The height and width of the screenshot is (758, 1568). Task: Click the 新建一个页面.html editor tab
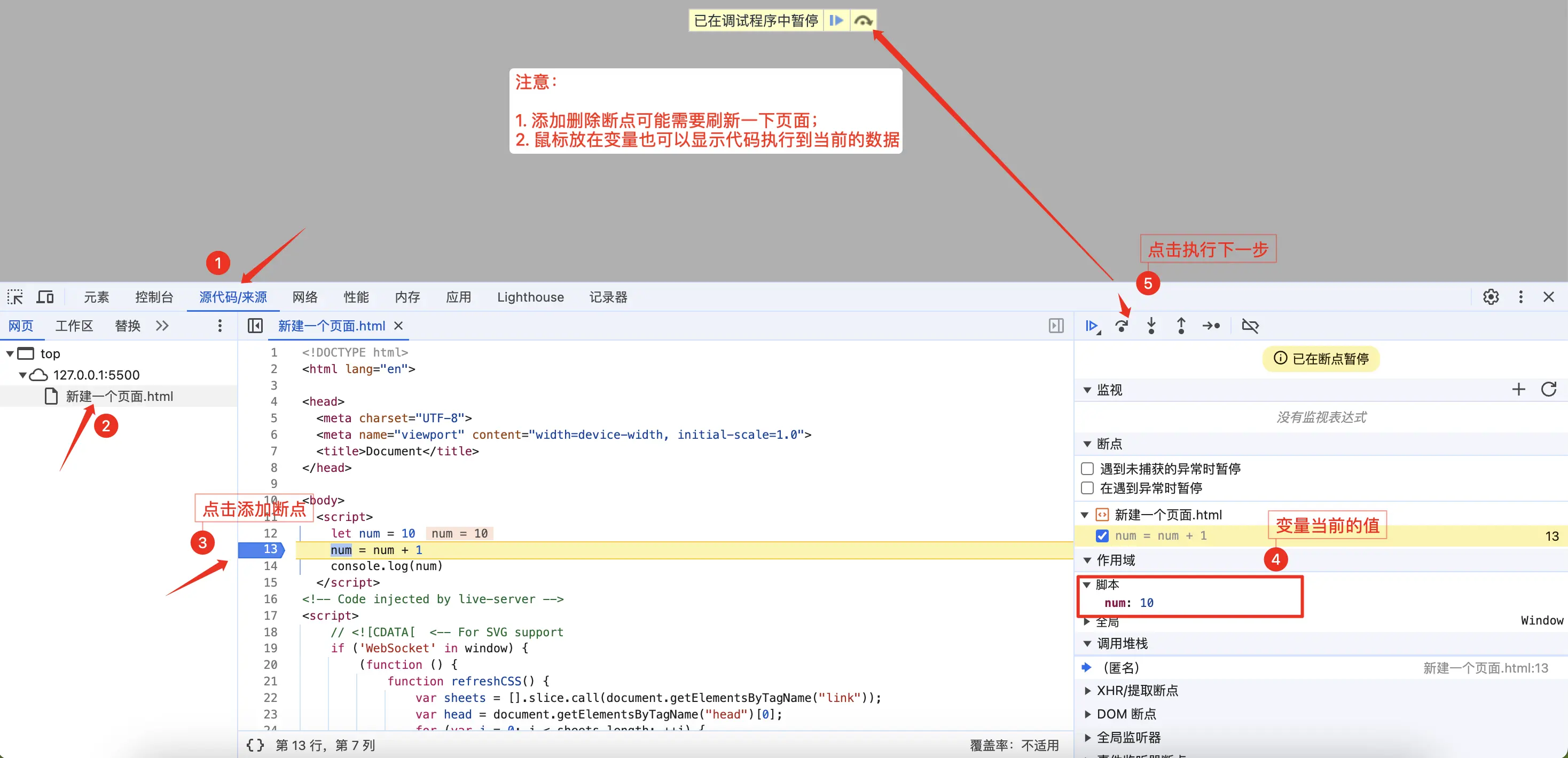tap(332, 326)
